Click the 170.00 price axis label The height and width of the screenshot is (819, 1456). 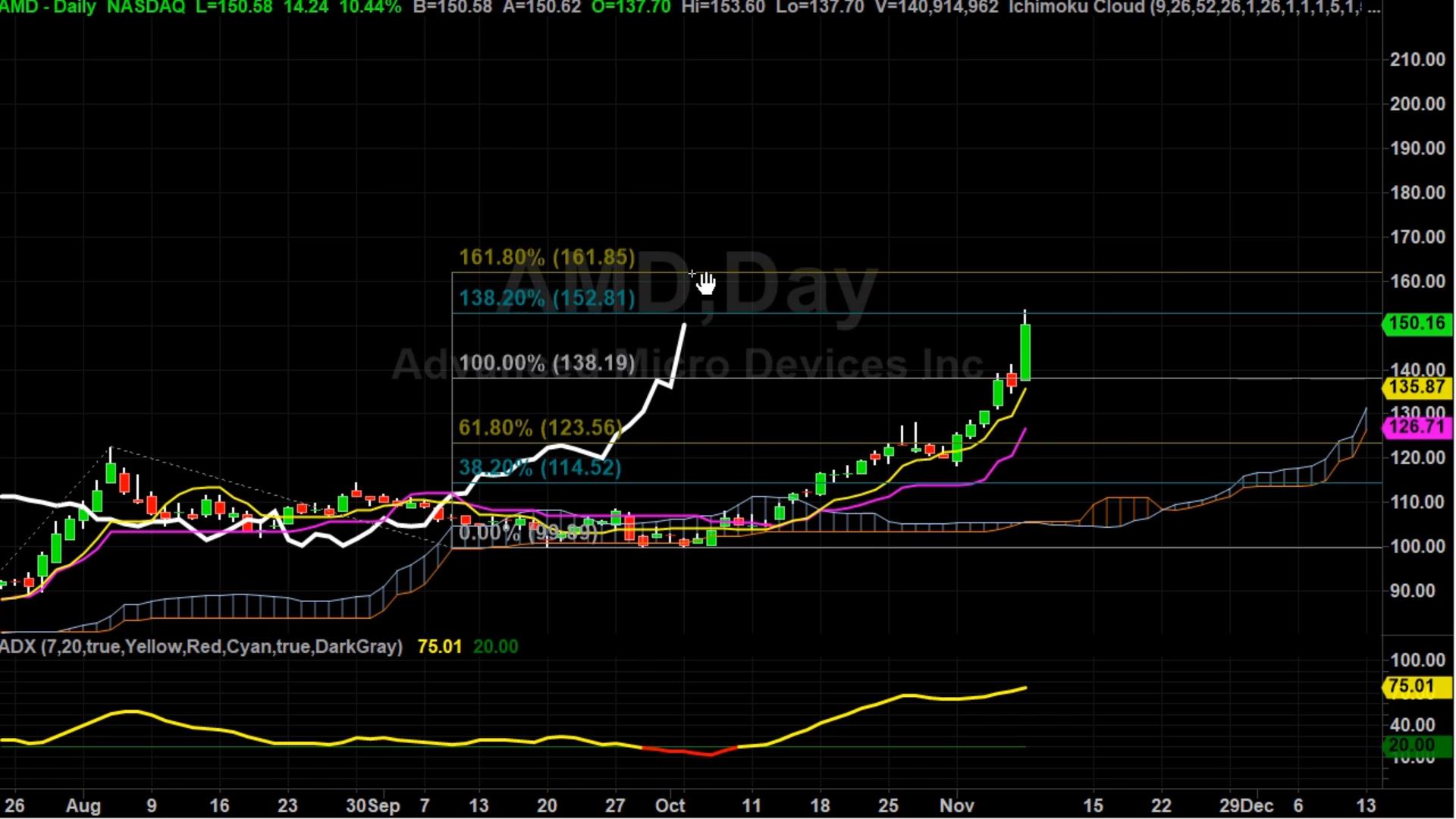click(1417, 237)
